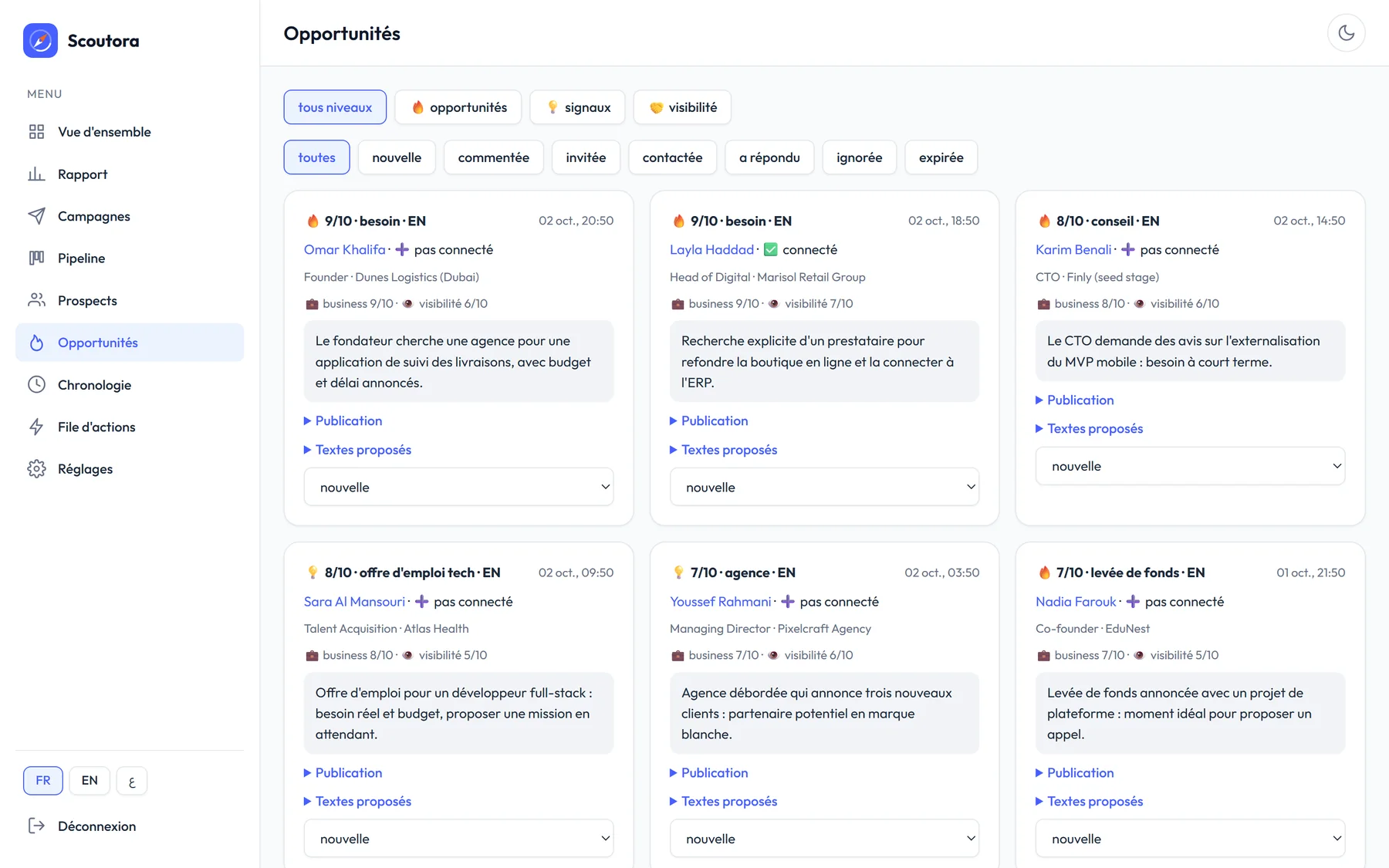Image resolution: width=1389 pixels, height=868 pixels.
Task: Expand Textes proposés in Layla Haddad's card
Action: click(724, 450)
